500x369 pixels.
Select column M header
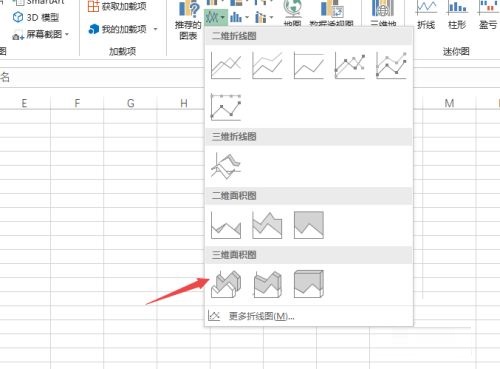(449, 103)
